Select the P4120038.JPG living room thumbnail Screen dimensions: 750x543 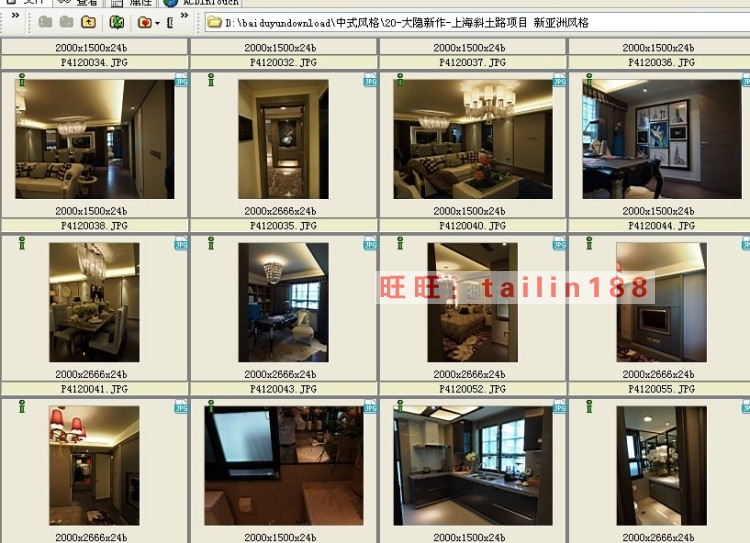click(95, 139)
